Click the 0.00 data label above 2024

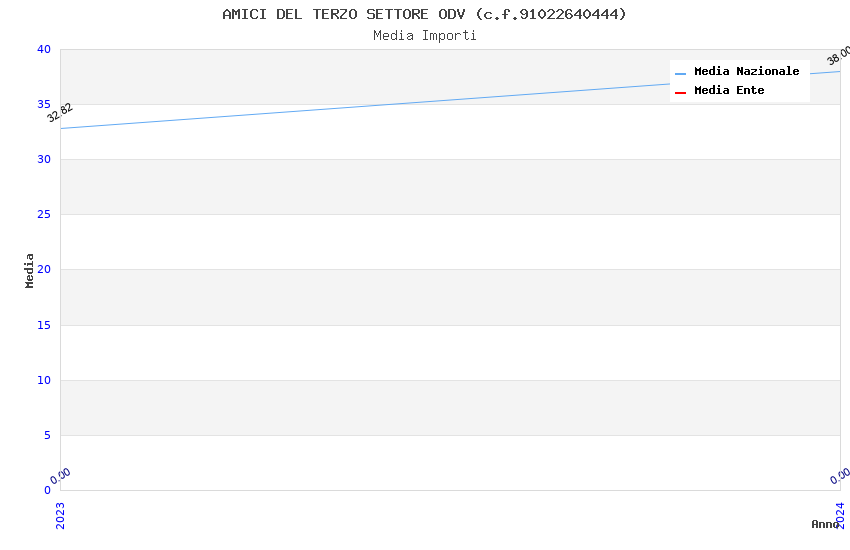(x=841, y=476)
